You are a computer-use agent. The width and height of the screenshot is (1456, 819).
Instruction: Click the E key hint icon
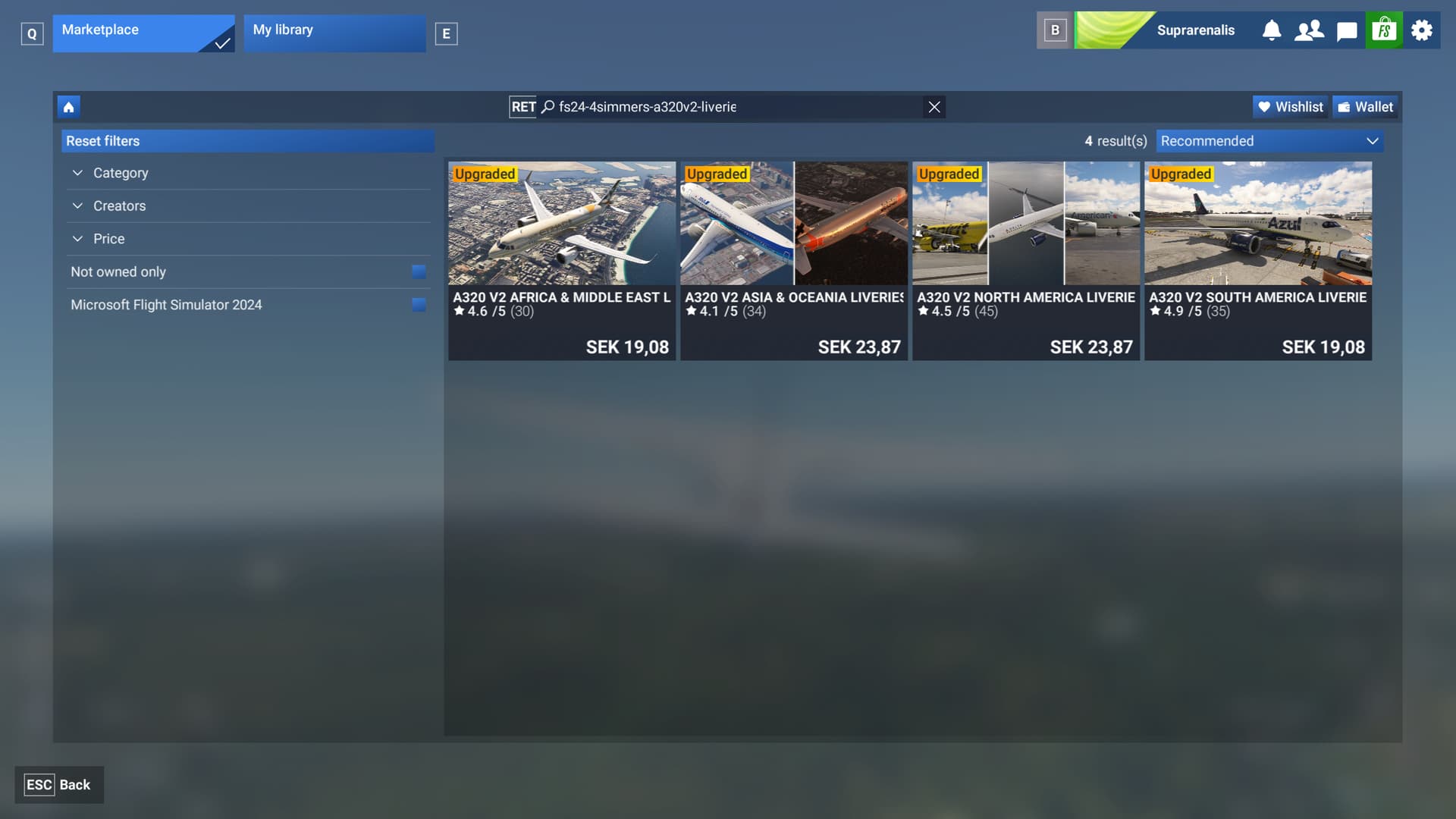[446, 33]
